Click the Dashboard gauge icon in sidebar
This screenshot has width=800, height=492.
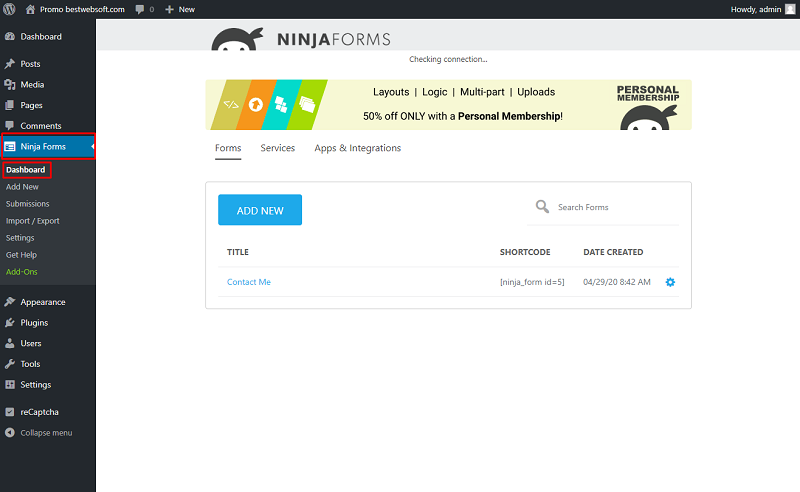coord(10,36)
